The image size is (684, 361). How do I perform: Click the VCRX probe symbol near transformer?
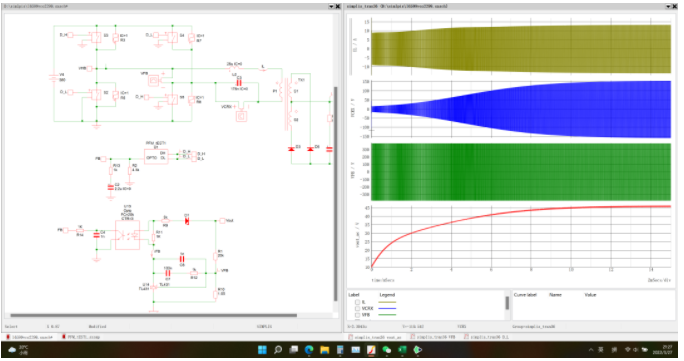click(x=241, y=116)
